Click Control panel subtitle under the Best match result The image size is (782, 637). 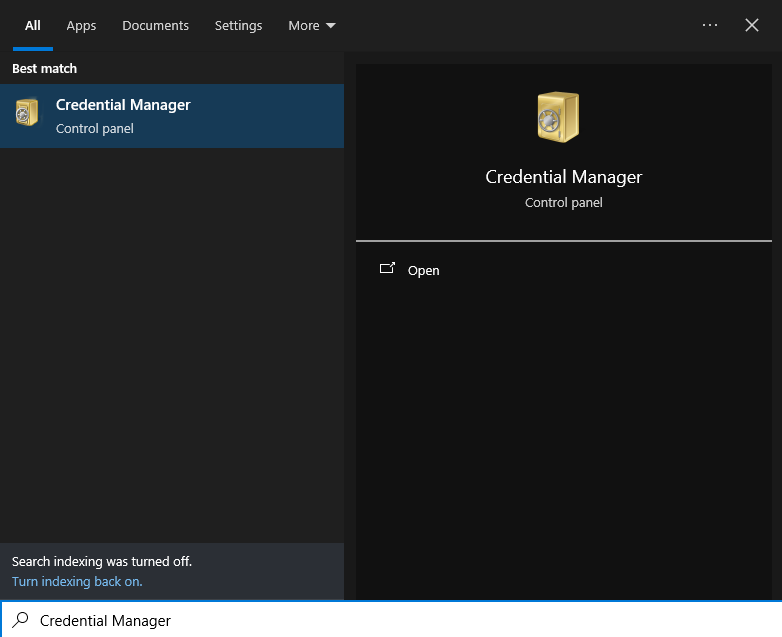pyautogui.click(x=95, y=129)
